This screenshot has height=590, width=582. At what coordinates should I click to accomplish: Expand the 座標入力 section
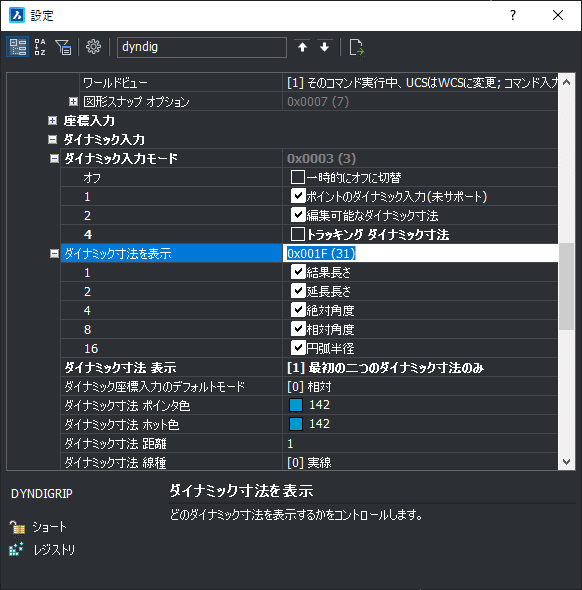pyautogui.click(x=53, y=120)
